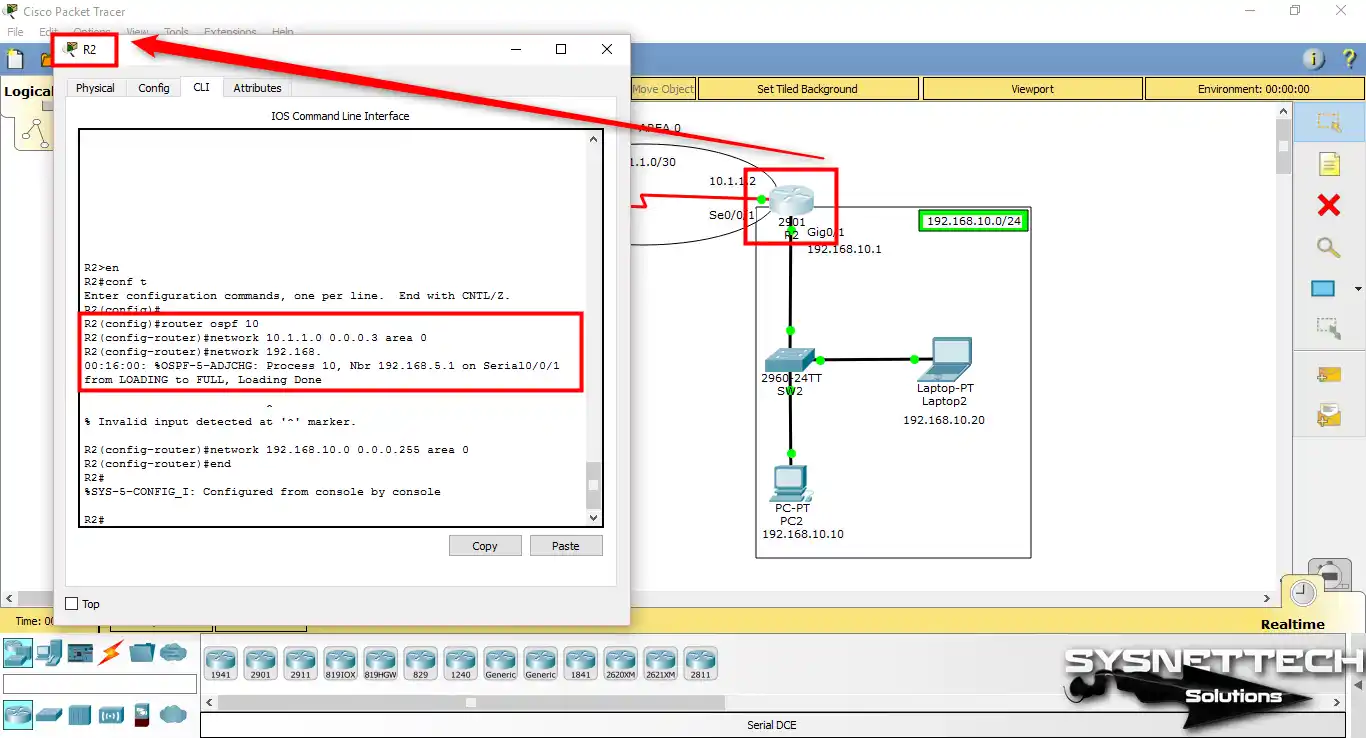Select the 192.168.10.0/24 network label
Image resolution: width=1366 pixels, height=738 pixels.
click(x=974, y=221)
